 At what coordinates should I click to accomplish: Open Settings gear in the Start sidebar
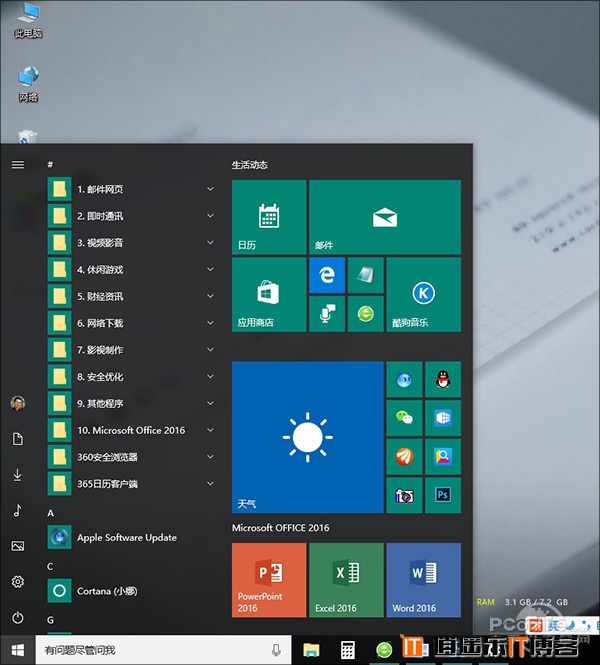coord(17,581)
